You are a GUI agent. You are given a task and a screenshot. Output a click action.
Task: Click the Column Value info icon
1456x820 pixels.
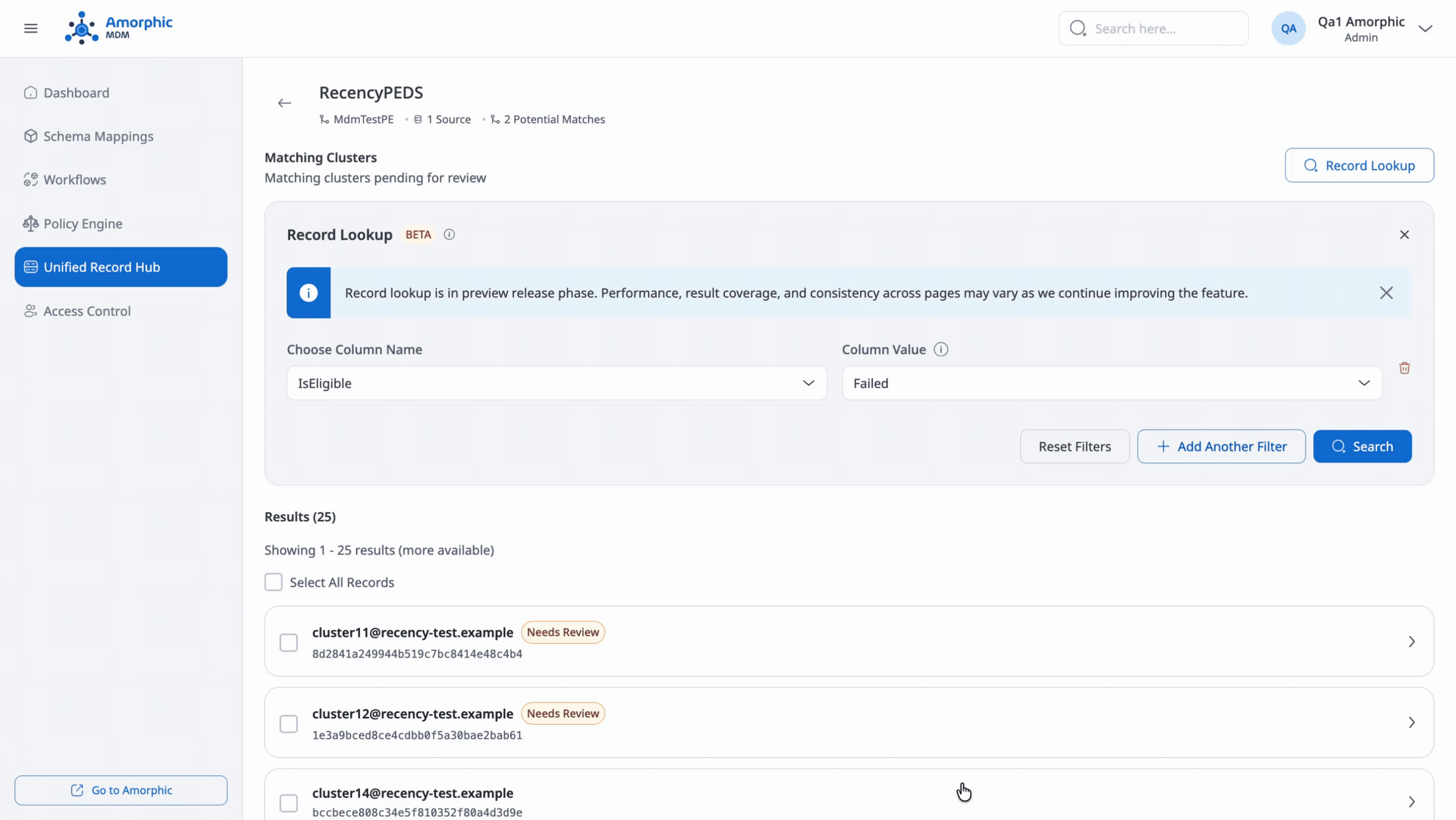(x=940, y=349)
